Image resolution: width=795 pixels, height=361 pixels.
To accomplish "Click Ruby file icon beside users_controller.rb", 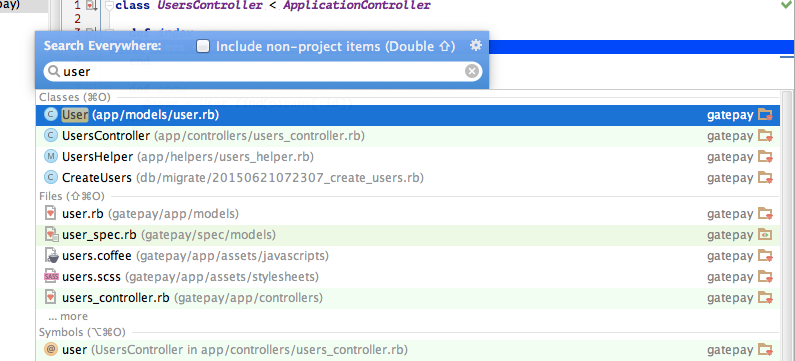I will tap(50, 298).
